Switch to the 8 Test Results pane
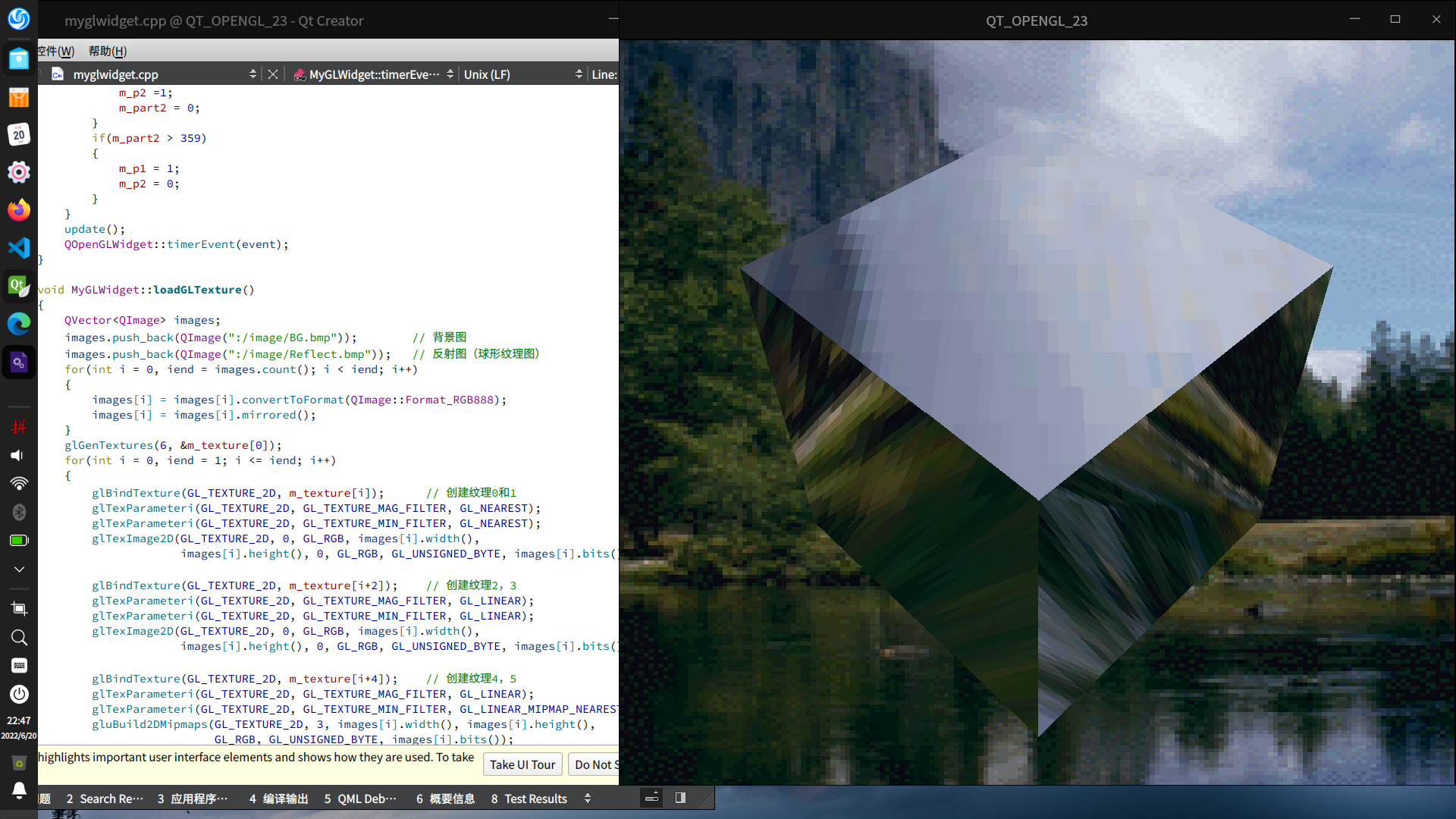Viewport: 1456px width, 819px height. click(529, 799)
